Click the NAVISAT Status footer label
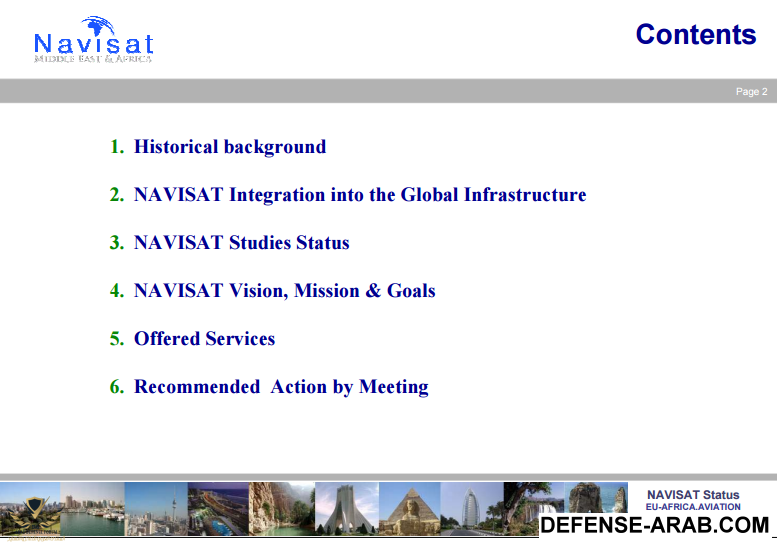This screenshot has width=777, height=543. pos(693,495)
